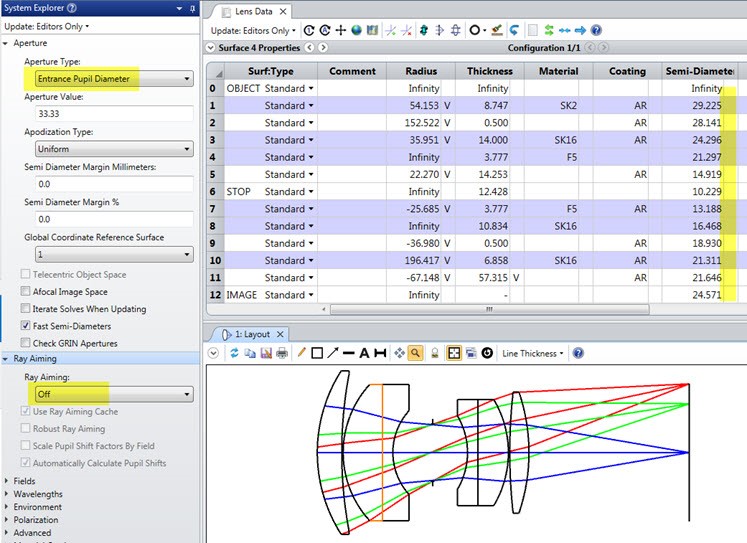Open Global Coordinate Reference Surface dropdown

[114, 254]
